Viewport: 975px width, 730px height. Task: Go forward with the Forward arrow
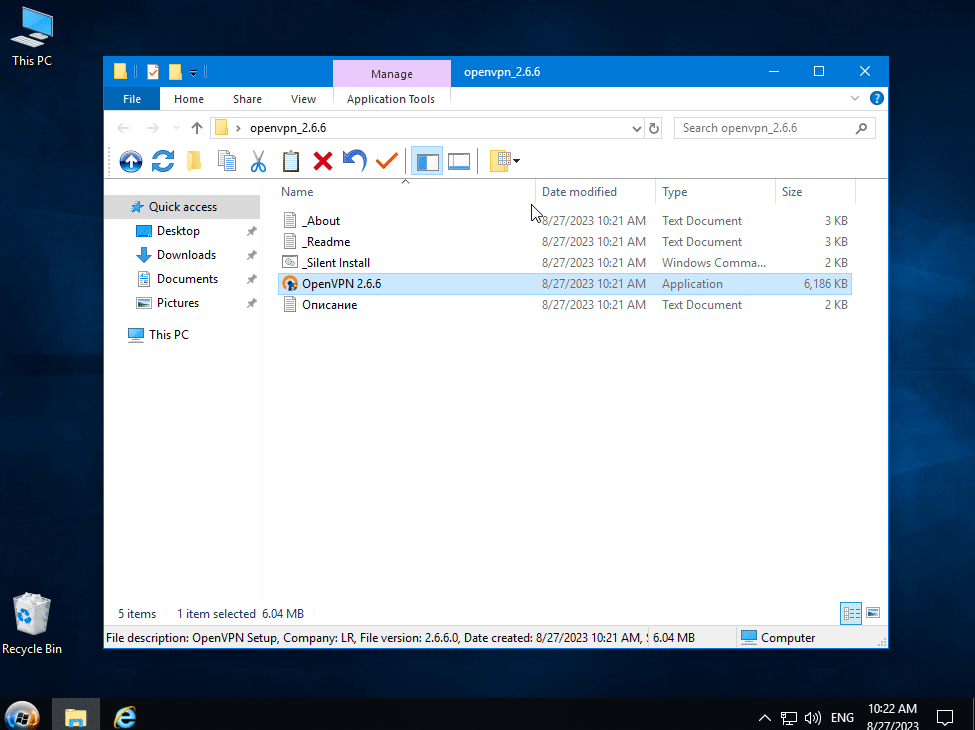[x=152, y=128]
